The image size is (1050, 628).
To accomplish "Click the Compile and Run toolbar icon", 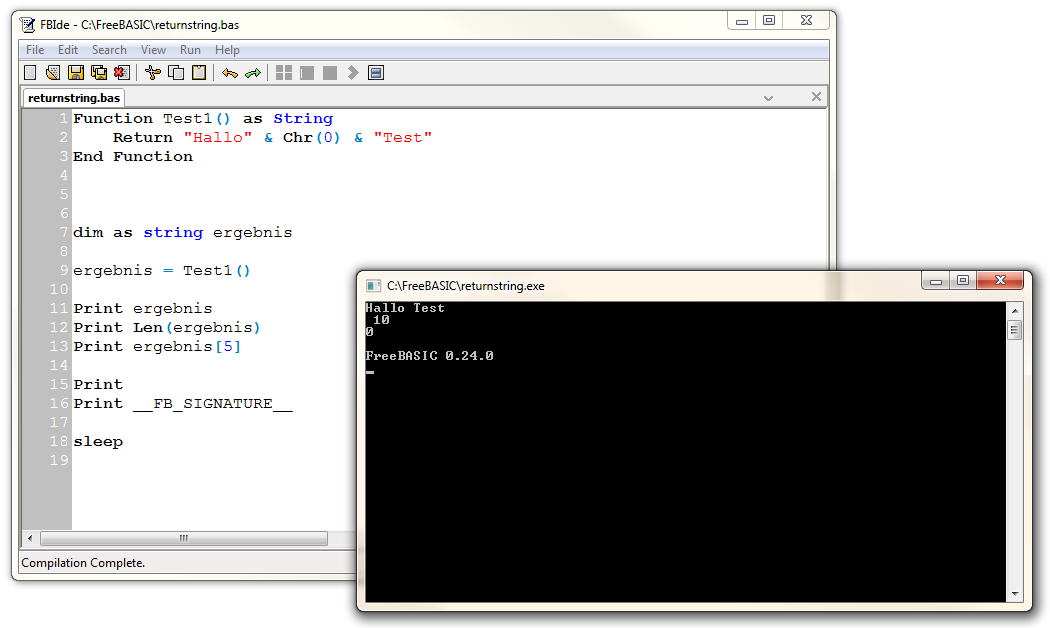I will point(307,72).
